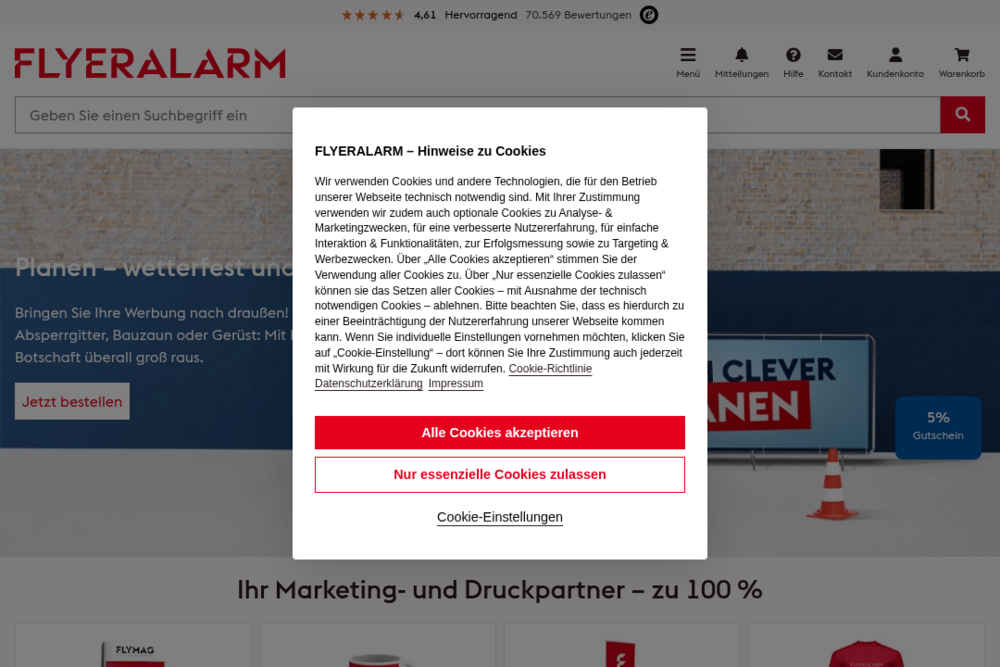Open the Datenschutzerklärung link
The width and height of the screenshot is (1000, 667).
368,383
